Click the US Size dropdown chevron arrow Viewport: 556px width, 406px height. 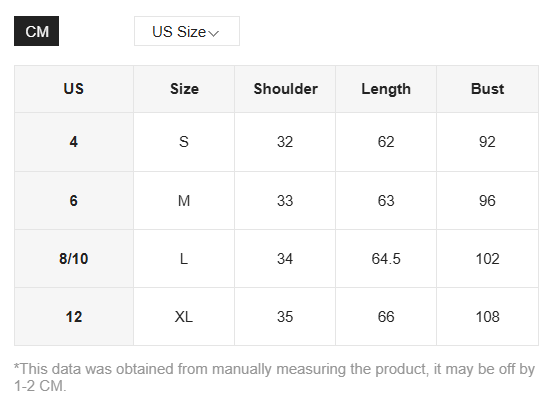point(214,33)
